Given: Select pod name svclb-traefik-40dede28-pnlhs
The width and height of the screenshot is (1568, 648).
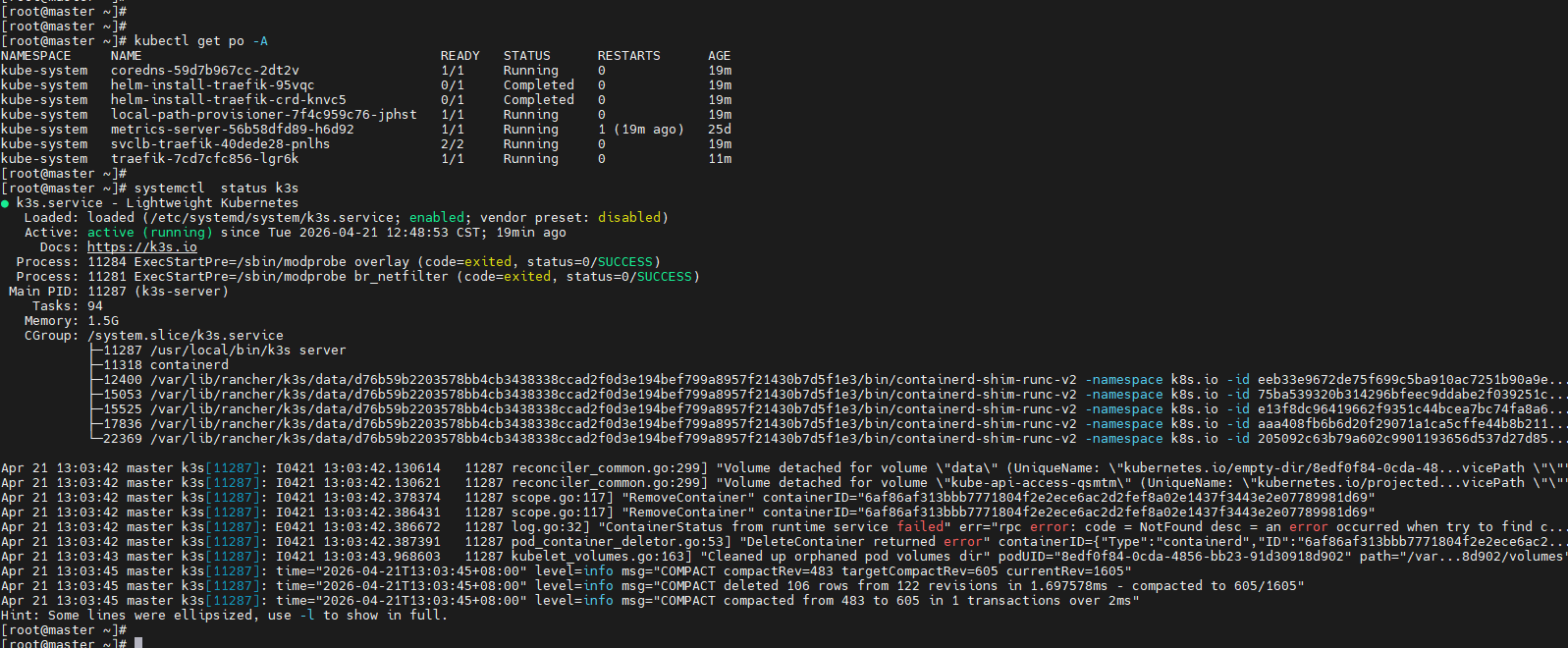Looking at the screenshot, I should tap(221, 144).
